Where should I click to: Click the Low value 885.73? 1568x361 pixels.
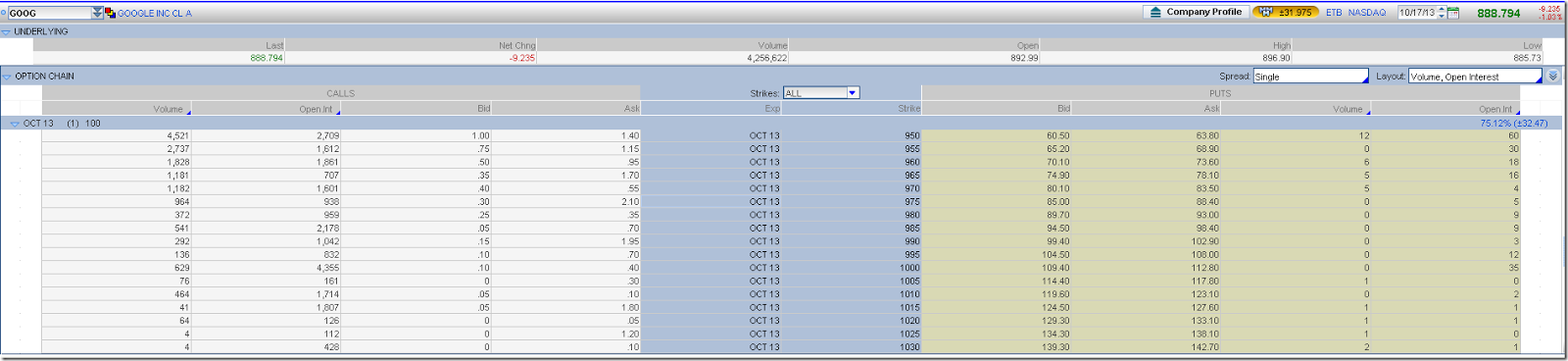pyautogui.click(x=1528, y=58)
